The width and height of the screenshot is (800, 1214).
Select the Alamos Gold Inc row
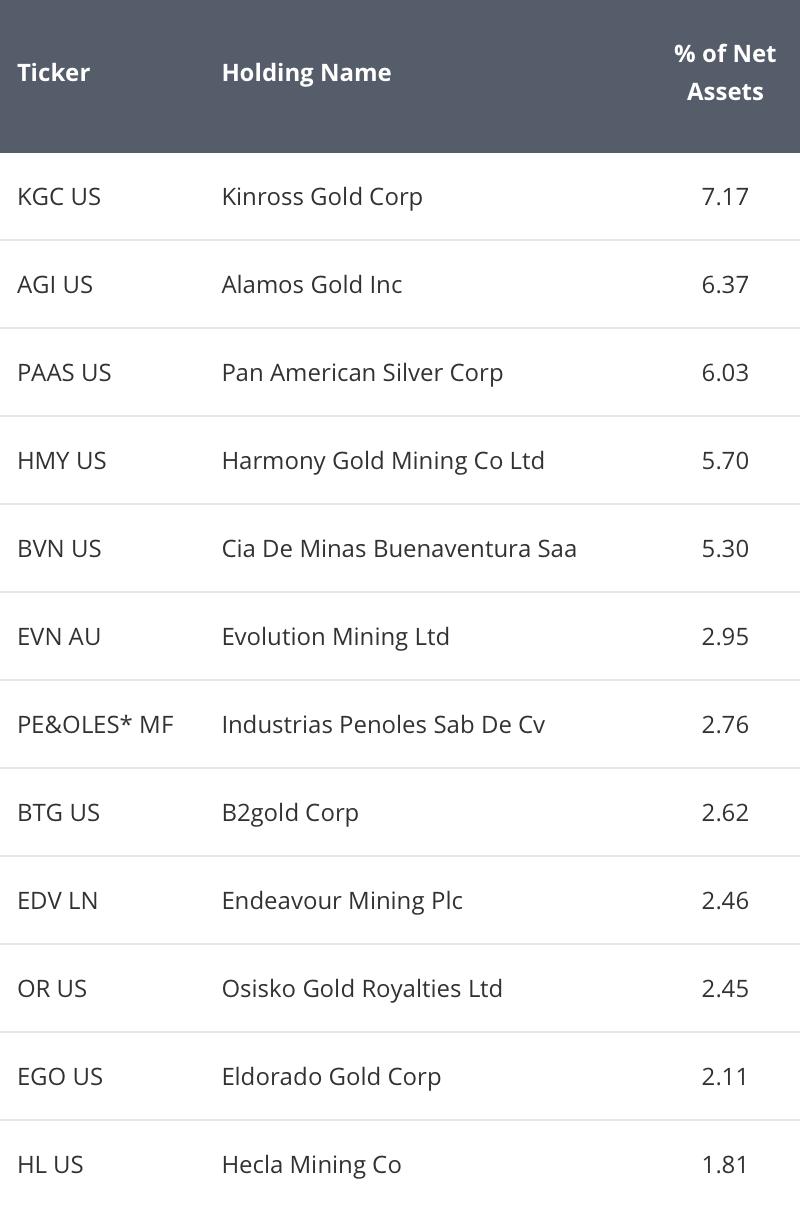(400, 284)
